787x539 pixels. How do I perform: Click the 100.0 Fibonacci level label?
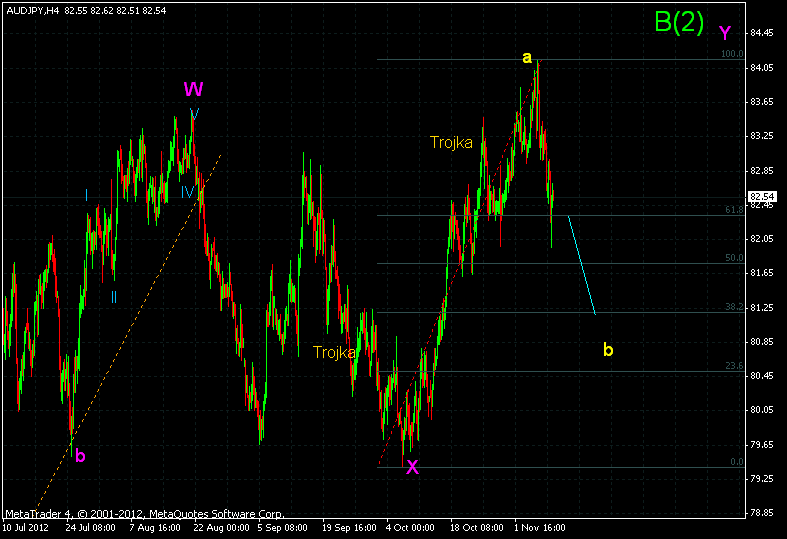point(732,54)
